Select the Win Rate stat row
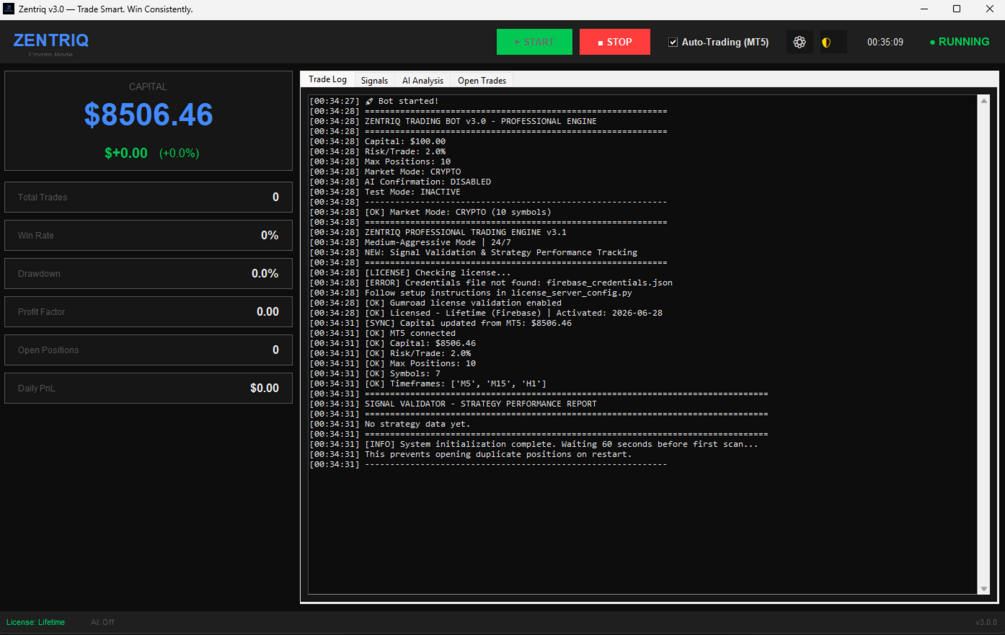 (x=148, y=235)
